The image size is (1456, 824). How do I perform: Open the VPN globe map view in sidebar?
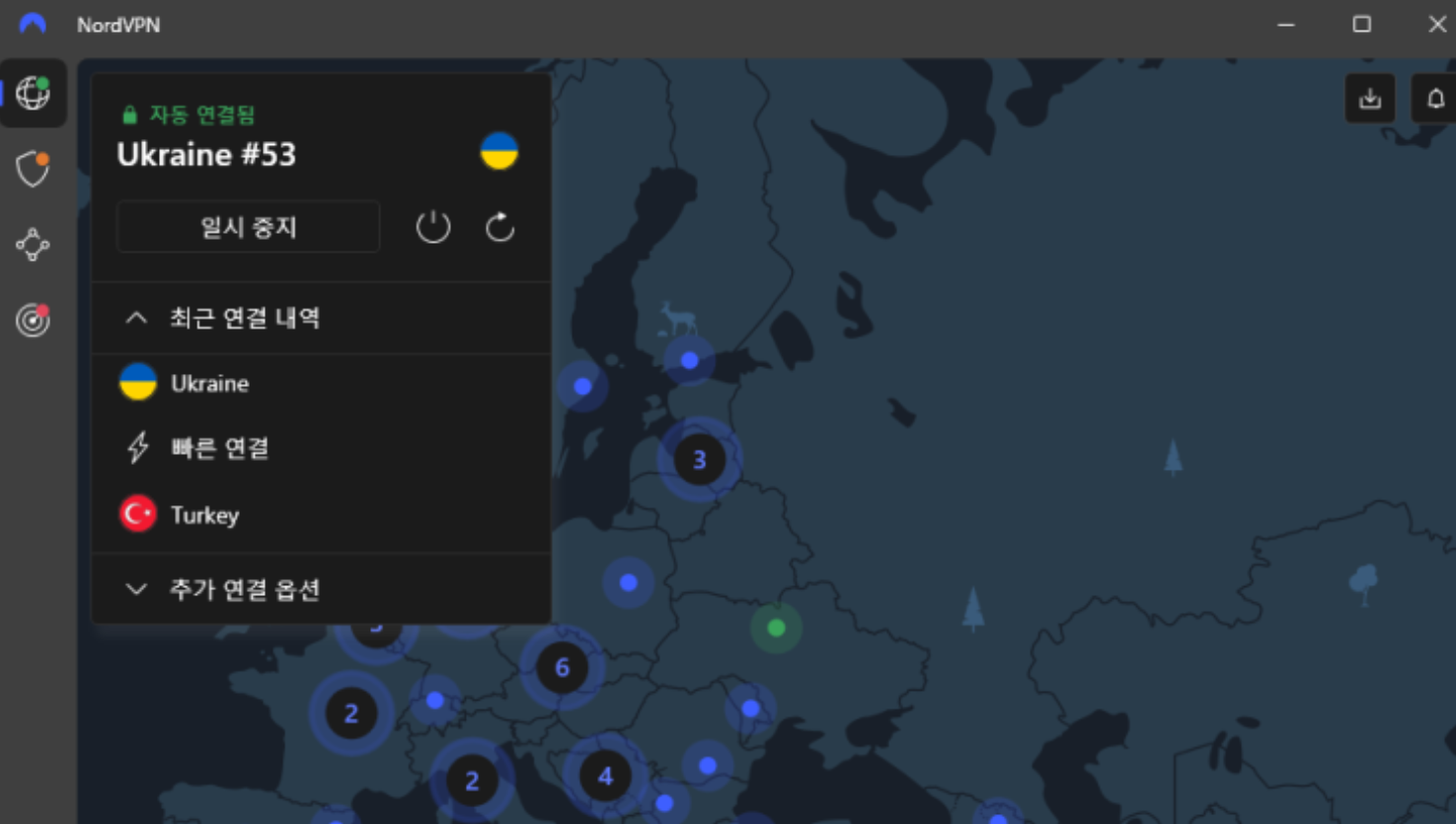coord(33,93)
